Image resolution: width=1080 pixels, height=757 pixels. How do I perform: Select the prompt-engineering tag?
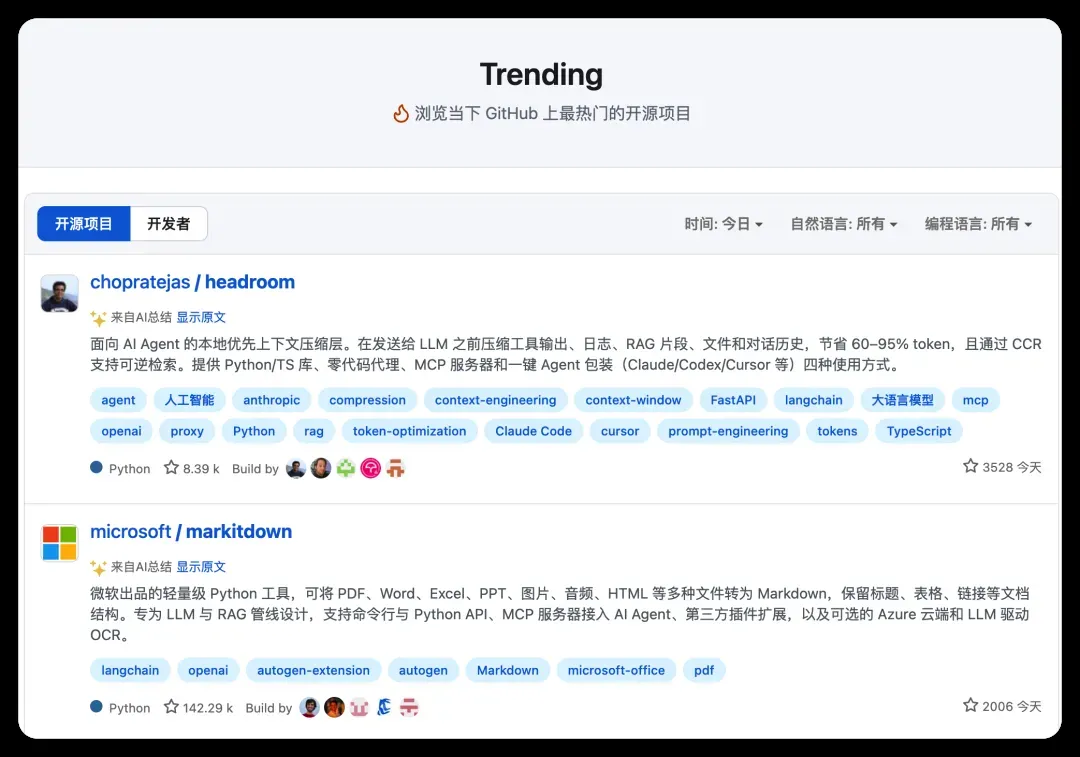pyautogui.click(x=728, y=431)
